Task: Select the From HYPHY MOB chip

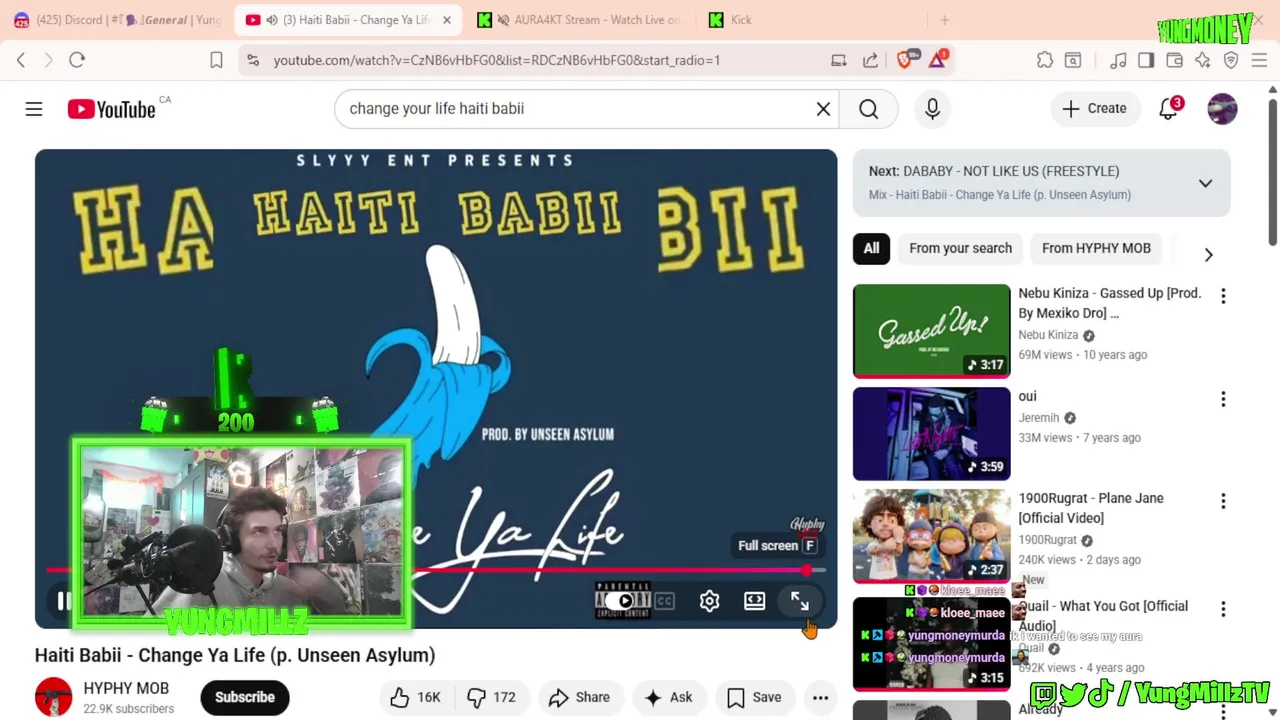Action: [1096, 248]
